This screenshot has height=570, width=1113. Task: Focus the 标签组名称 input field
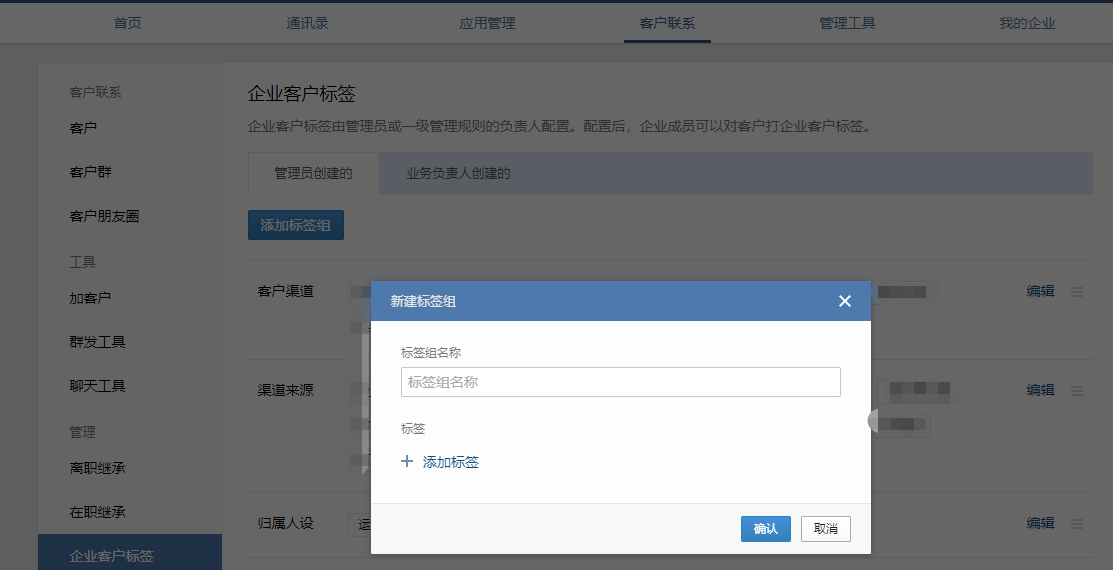coord(620,382)
